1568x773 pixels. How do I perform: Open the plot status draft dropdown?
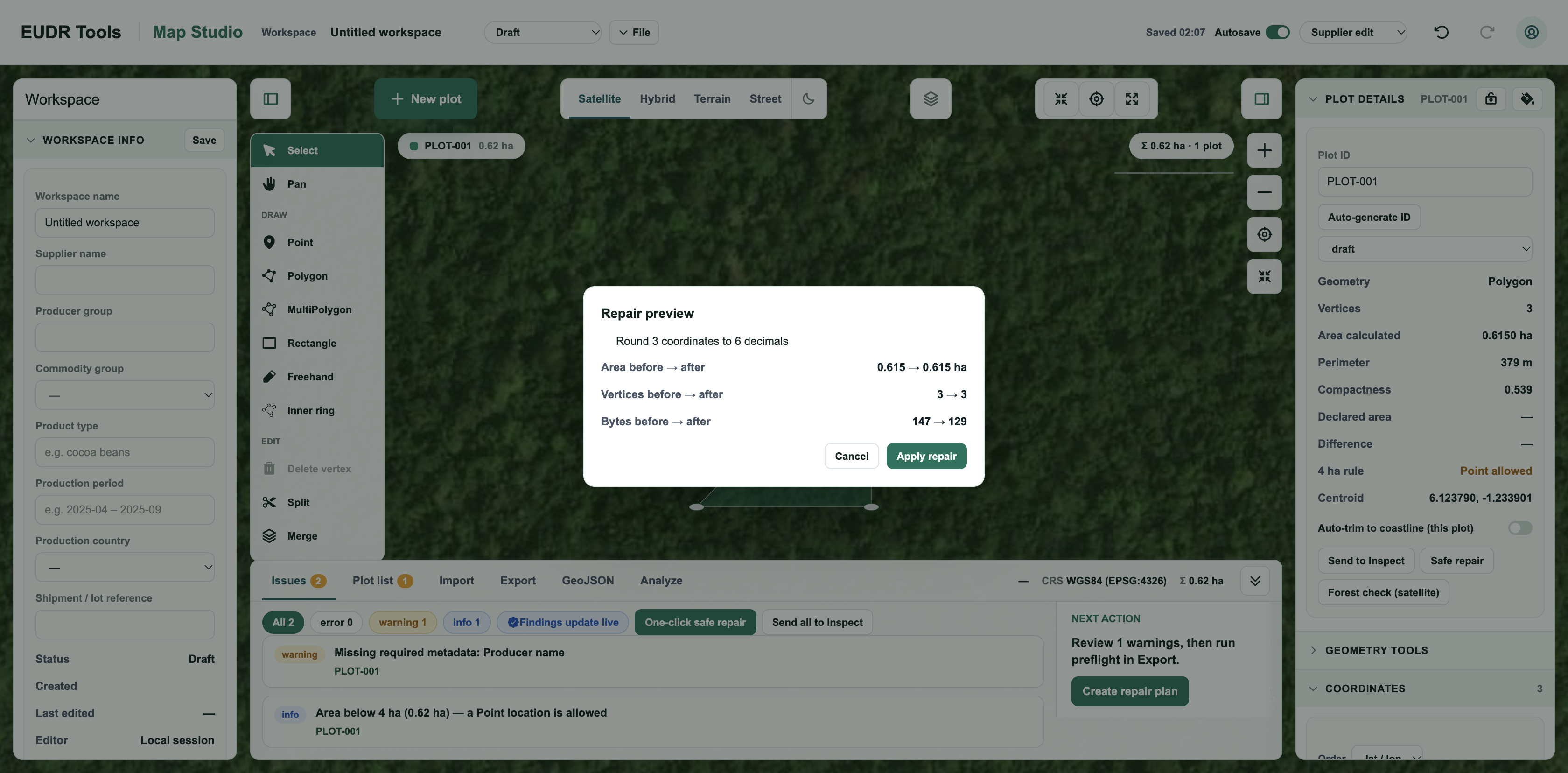pos(1424,248)
